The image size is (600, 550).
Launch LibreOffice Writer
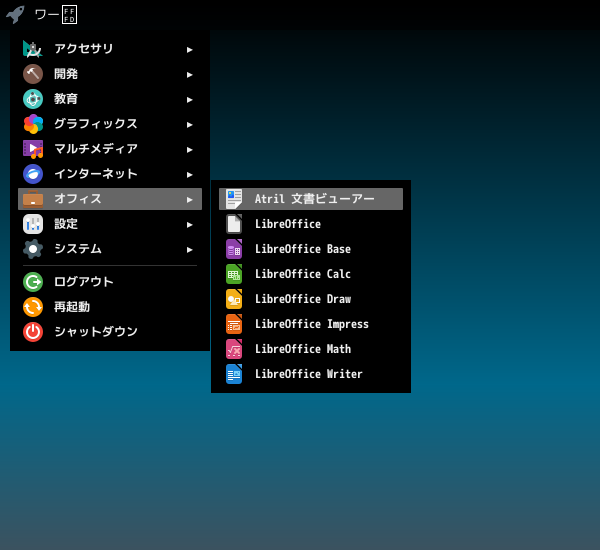[x=311, y=374]
